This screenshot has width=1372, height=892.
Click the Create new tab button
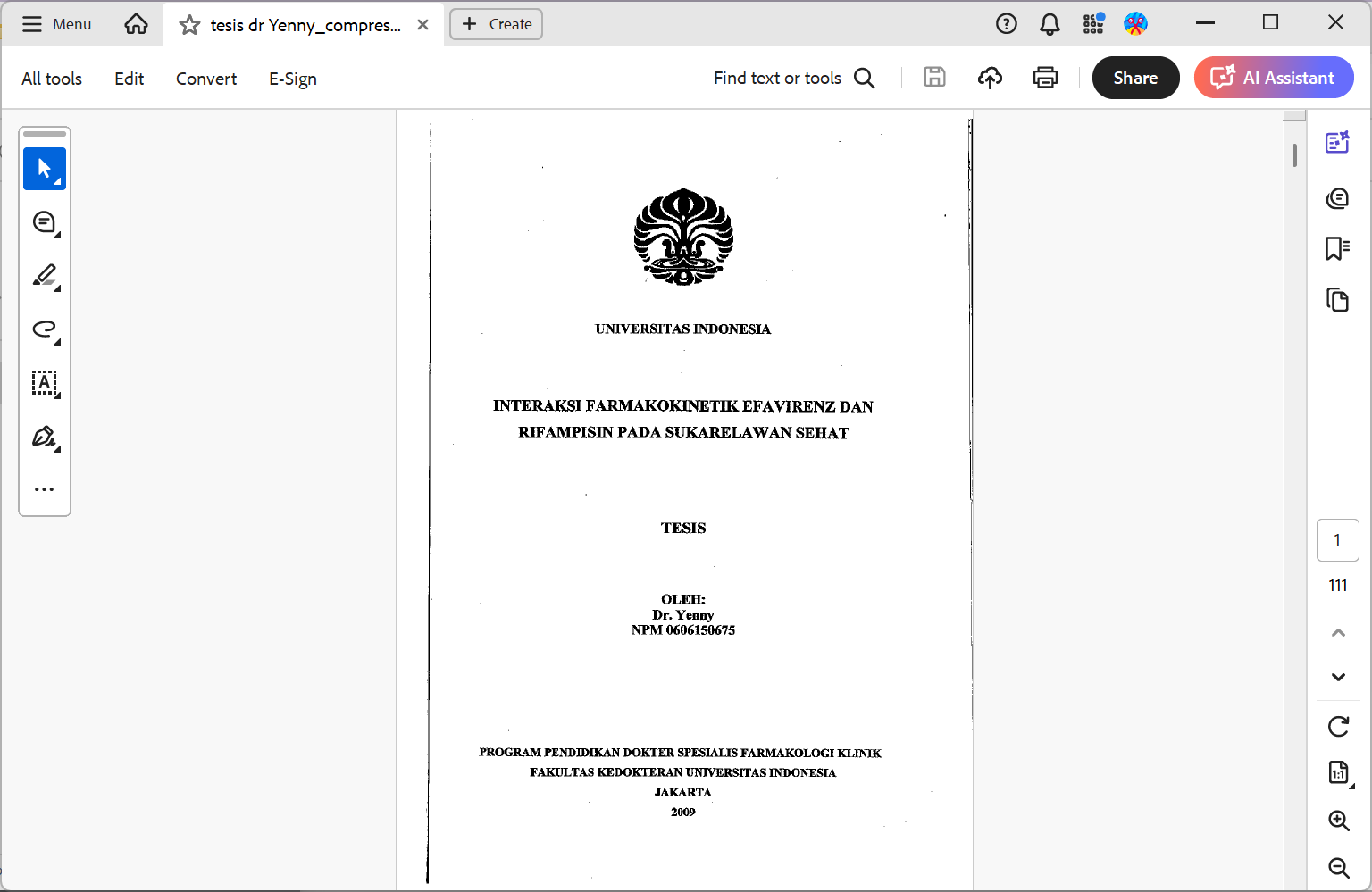click(x=497, y=24)
